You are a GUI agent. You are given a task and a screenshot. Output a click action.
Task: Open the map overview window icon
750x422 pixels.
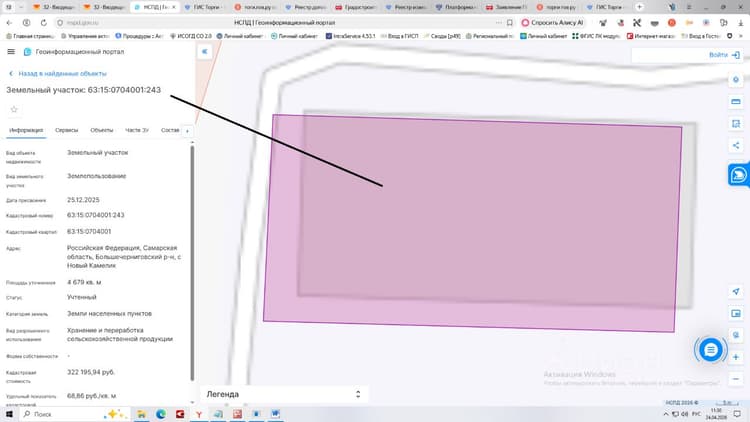coord(736,313)
